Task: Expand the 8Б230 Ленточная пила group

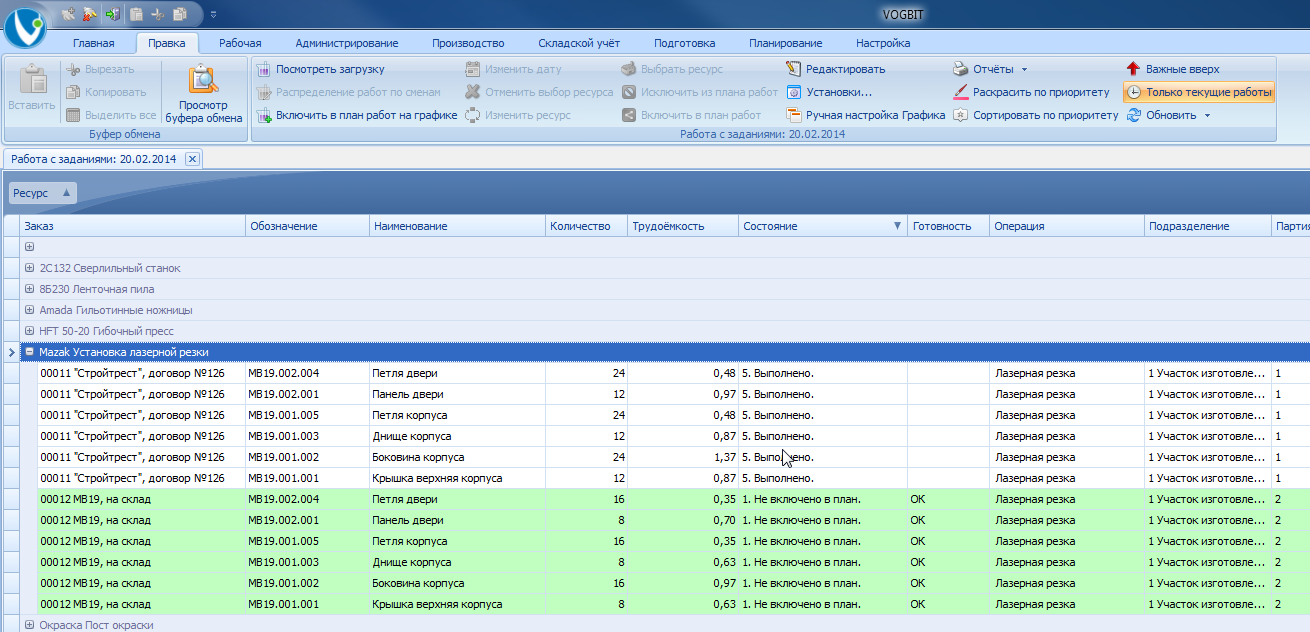Action: tap(30, 289)
